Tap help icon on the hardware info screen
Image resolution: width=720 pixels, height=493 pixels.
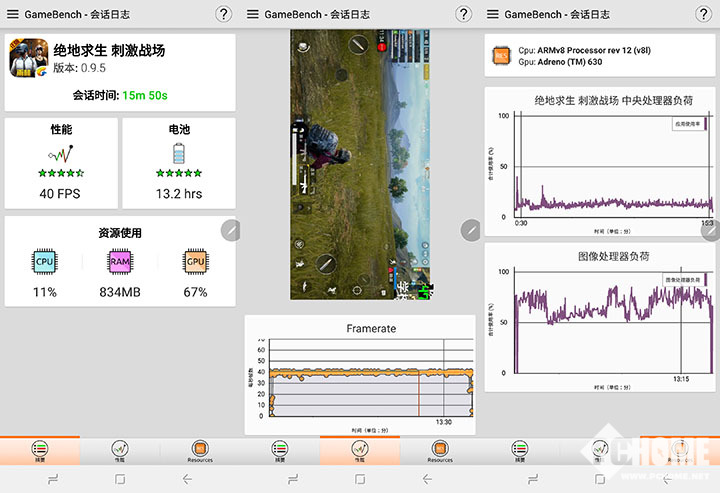pos(704,14)
